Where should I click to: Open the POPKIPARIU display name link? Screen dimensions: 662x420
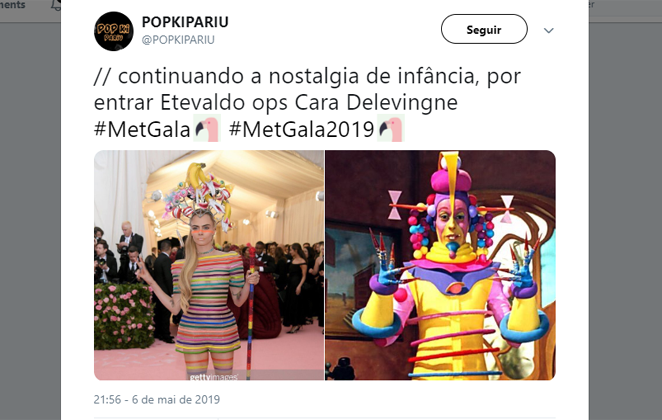coord(185,22)
